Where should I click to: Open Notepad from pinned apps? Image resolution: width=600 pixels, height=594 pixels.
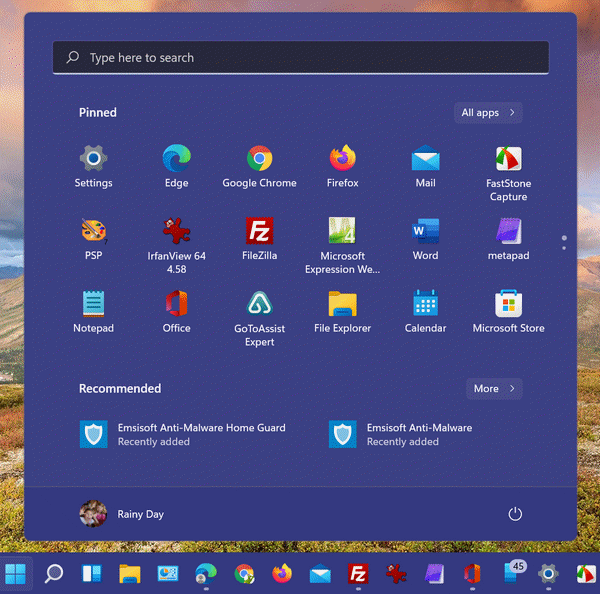coord(93,312)
